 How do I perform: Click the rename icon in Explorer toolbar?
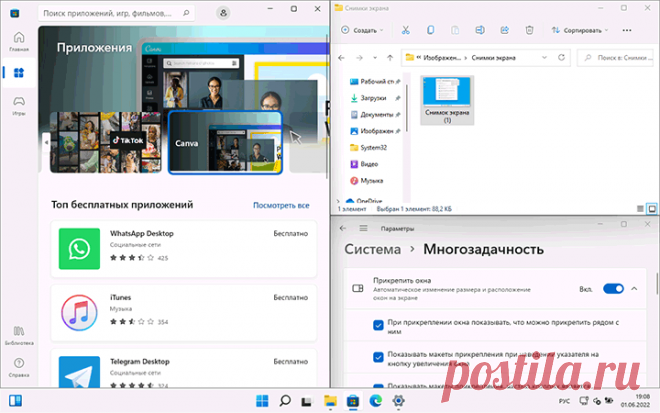coord(480,30)
